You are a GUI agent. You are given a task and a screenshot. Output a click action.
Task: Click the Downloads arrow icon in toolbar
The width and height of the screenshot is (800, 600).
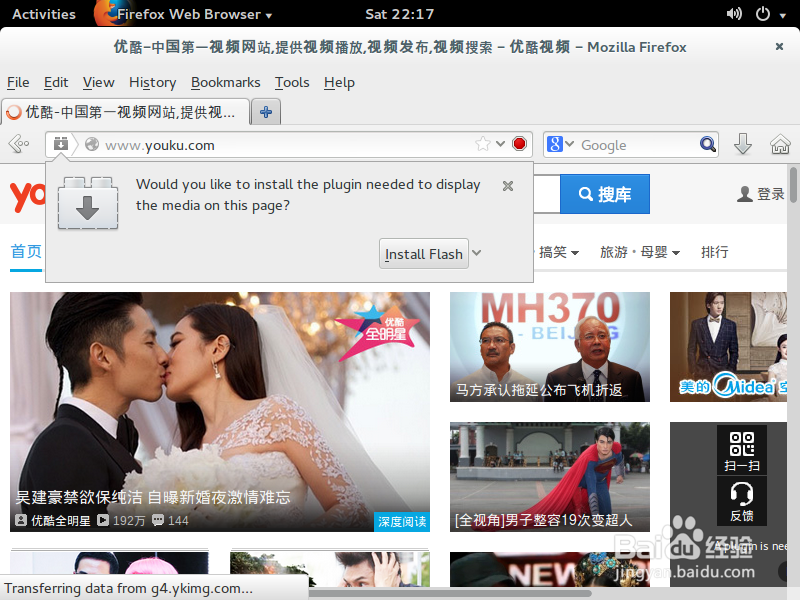pyautogui.click(x=743, y=144)
